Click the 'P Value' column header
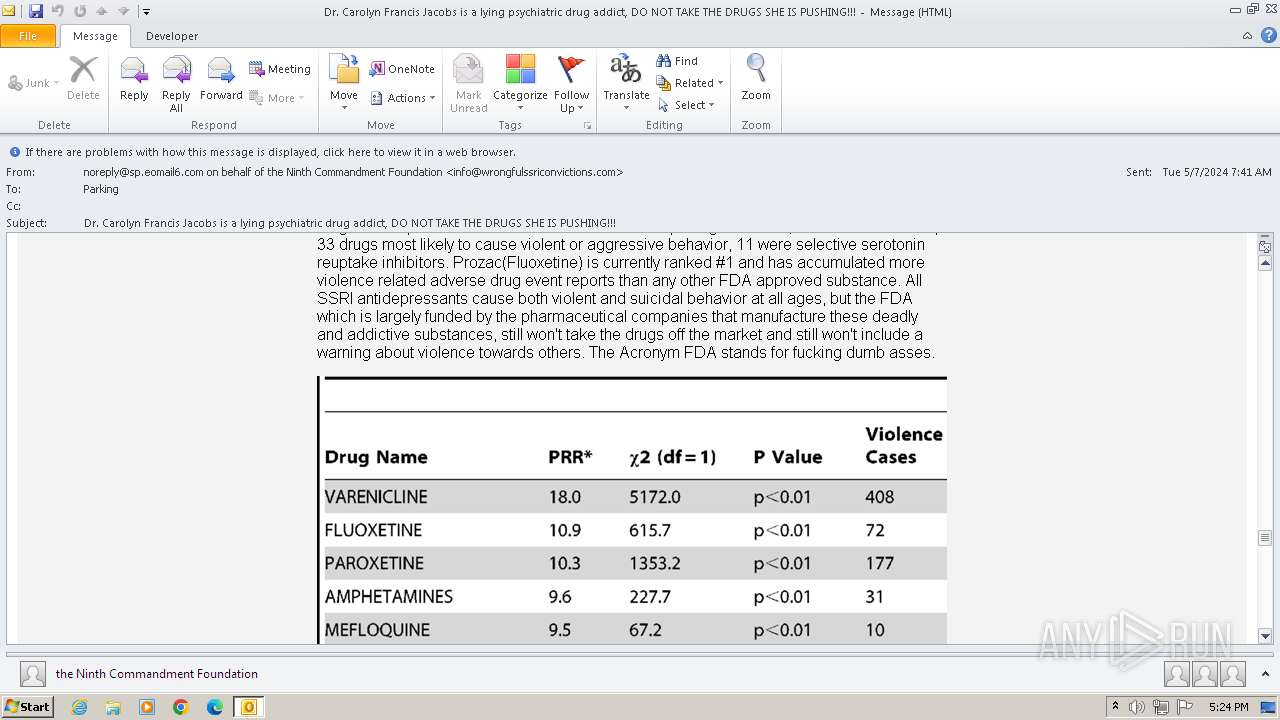1280x720 pixels. [x=788, y=457]
